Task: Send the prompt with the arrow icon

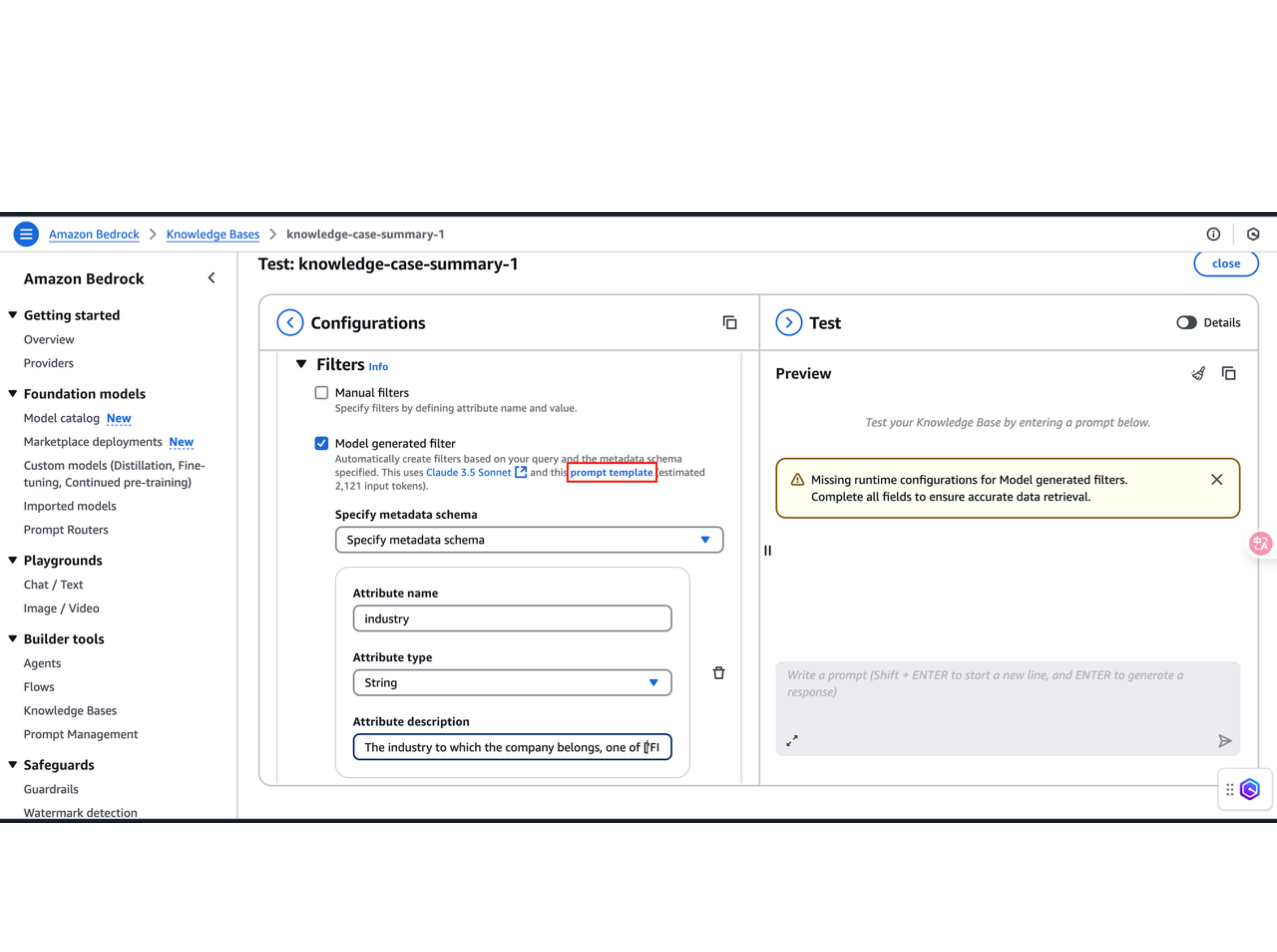Action: point(1224,741)
